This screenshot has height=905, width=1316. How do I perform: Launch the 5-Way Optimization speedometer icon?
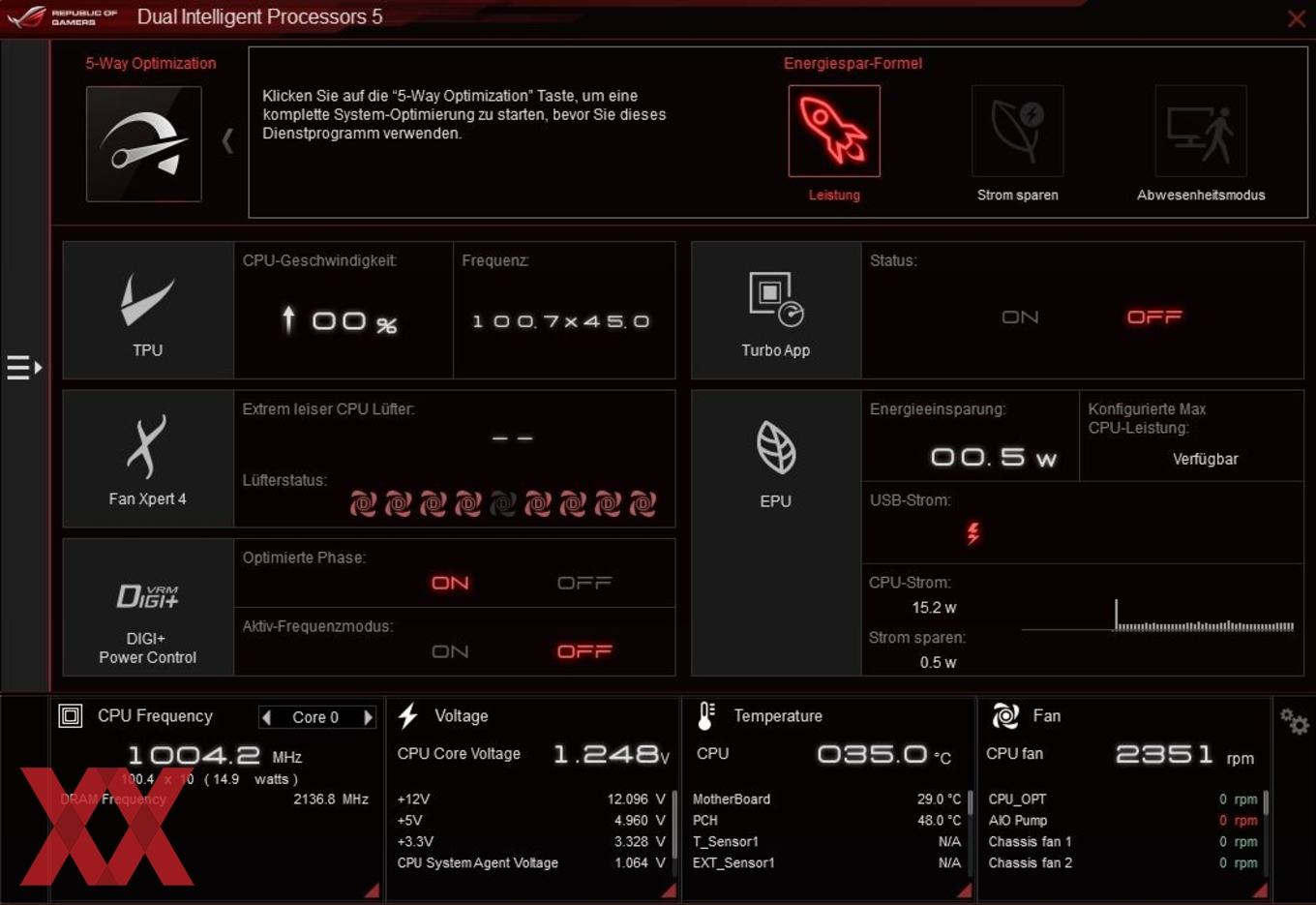143,143
